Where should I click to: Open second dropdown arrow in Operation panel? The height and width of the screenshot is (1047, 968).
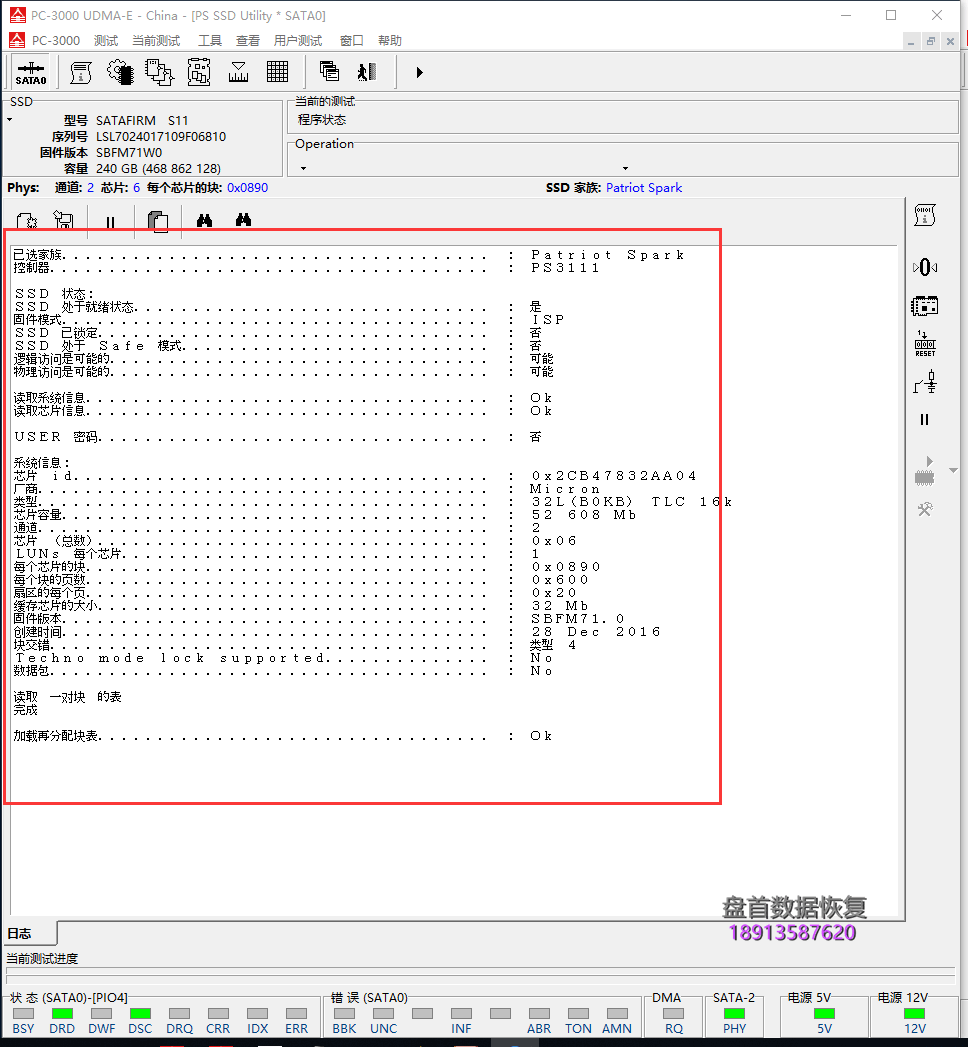click(625, 168)
